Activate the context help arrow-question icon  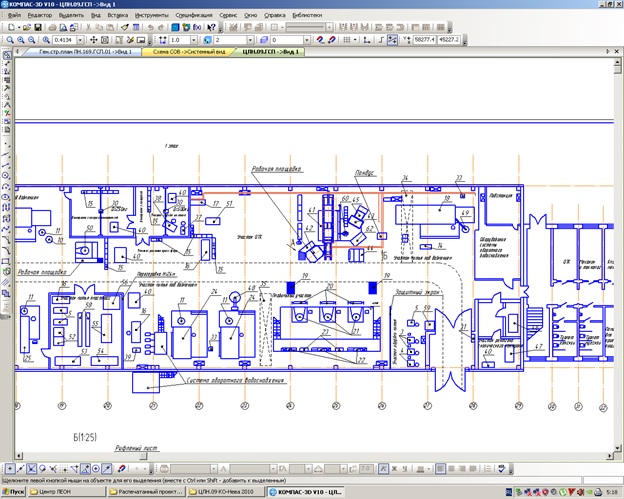[211, 27]
